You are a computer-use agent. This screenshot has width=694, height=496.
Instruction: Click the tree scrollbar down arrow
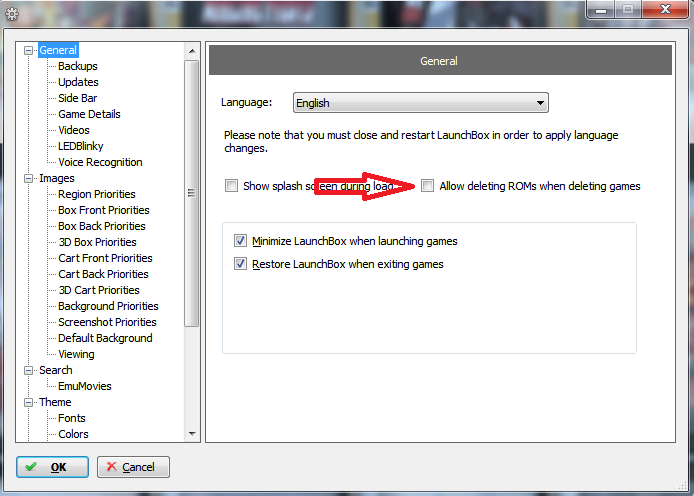(x=192, y=434)
